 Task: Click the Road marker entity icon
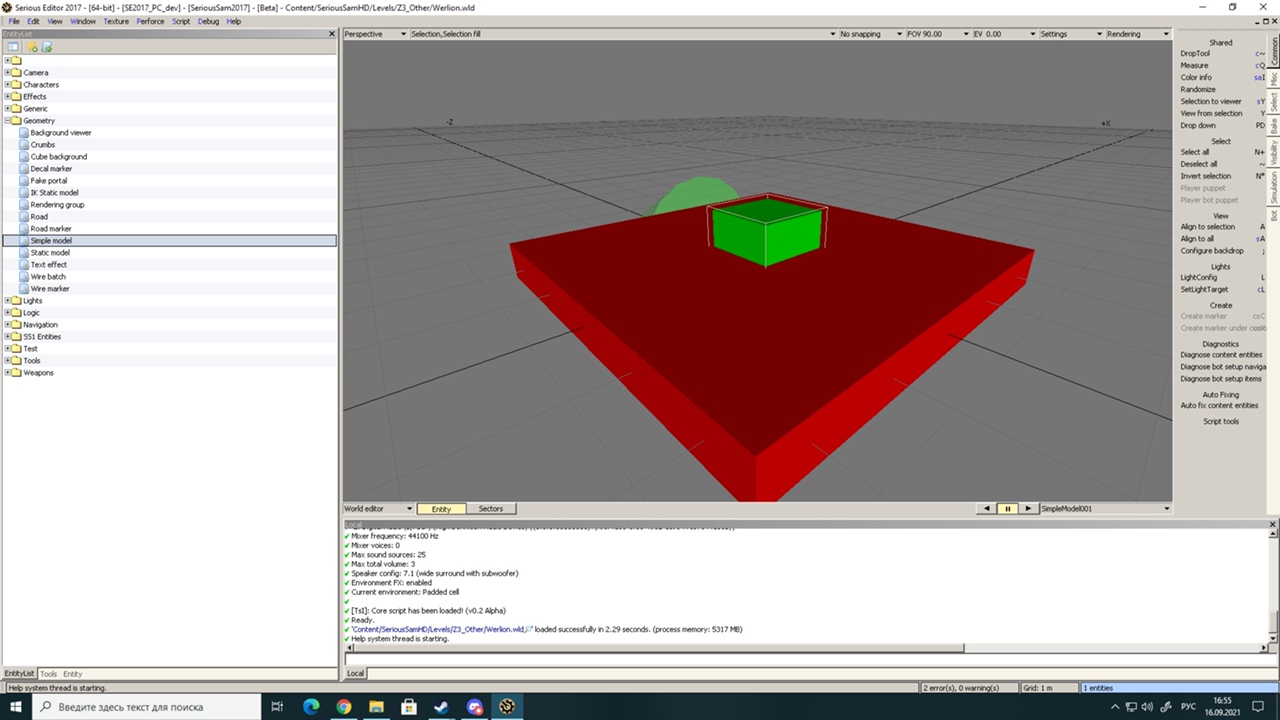click(x=24, y=229)
